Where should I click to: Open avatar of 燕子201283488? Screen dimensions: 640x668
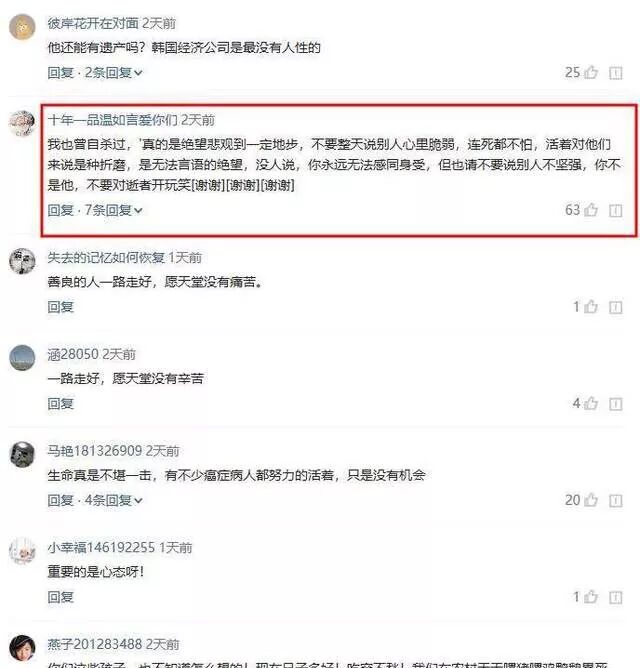click(x=22, y=648)
